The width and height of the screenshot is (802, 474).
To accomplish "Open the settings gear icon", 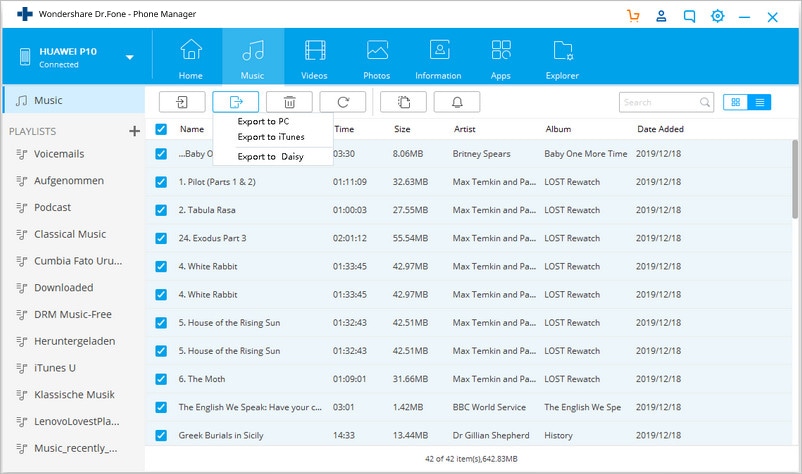I will tap(718, 16).
